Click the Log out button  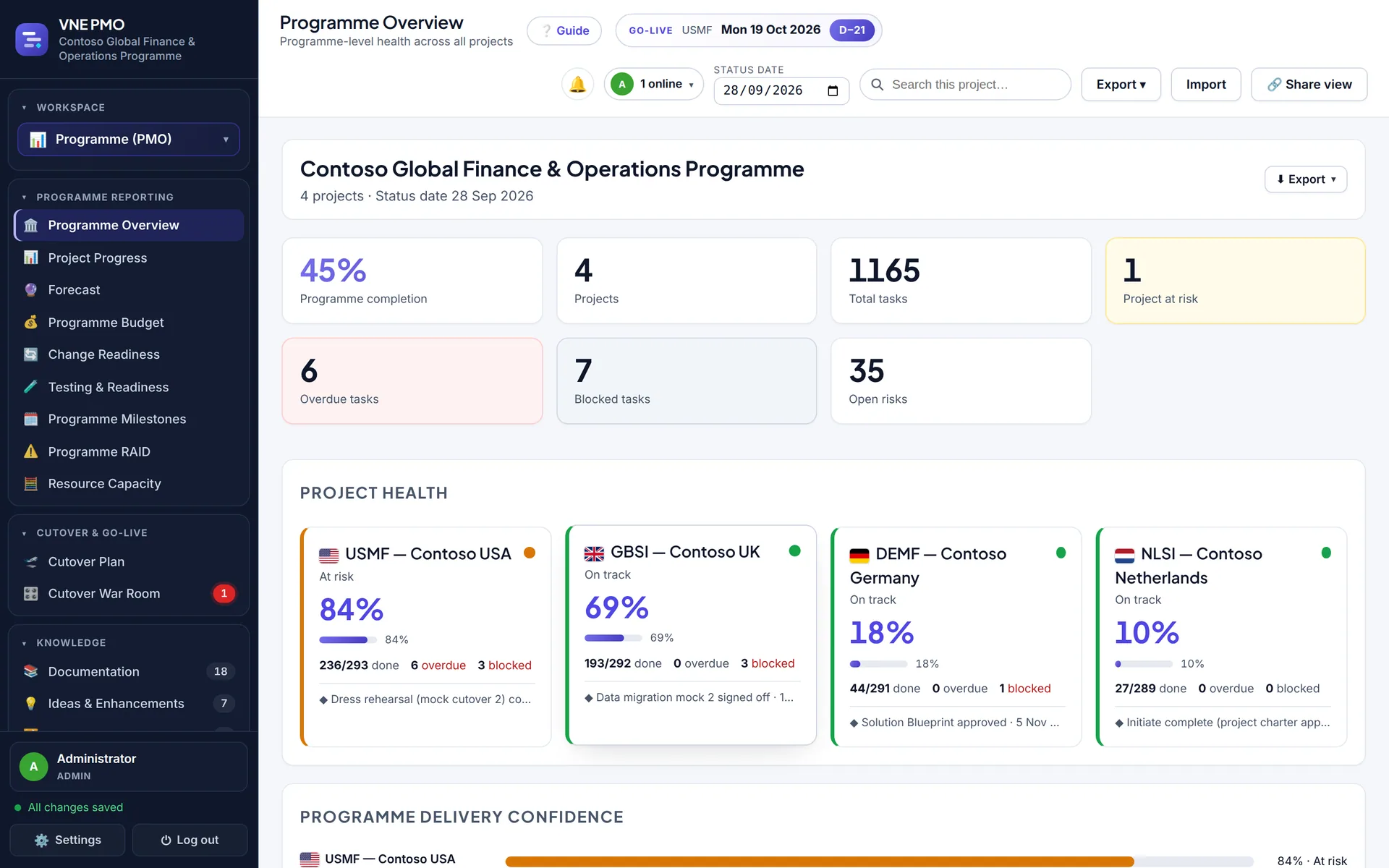click(190, 840)
